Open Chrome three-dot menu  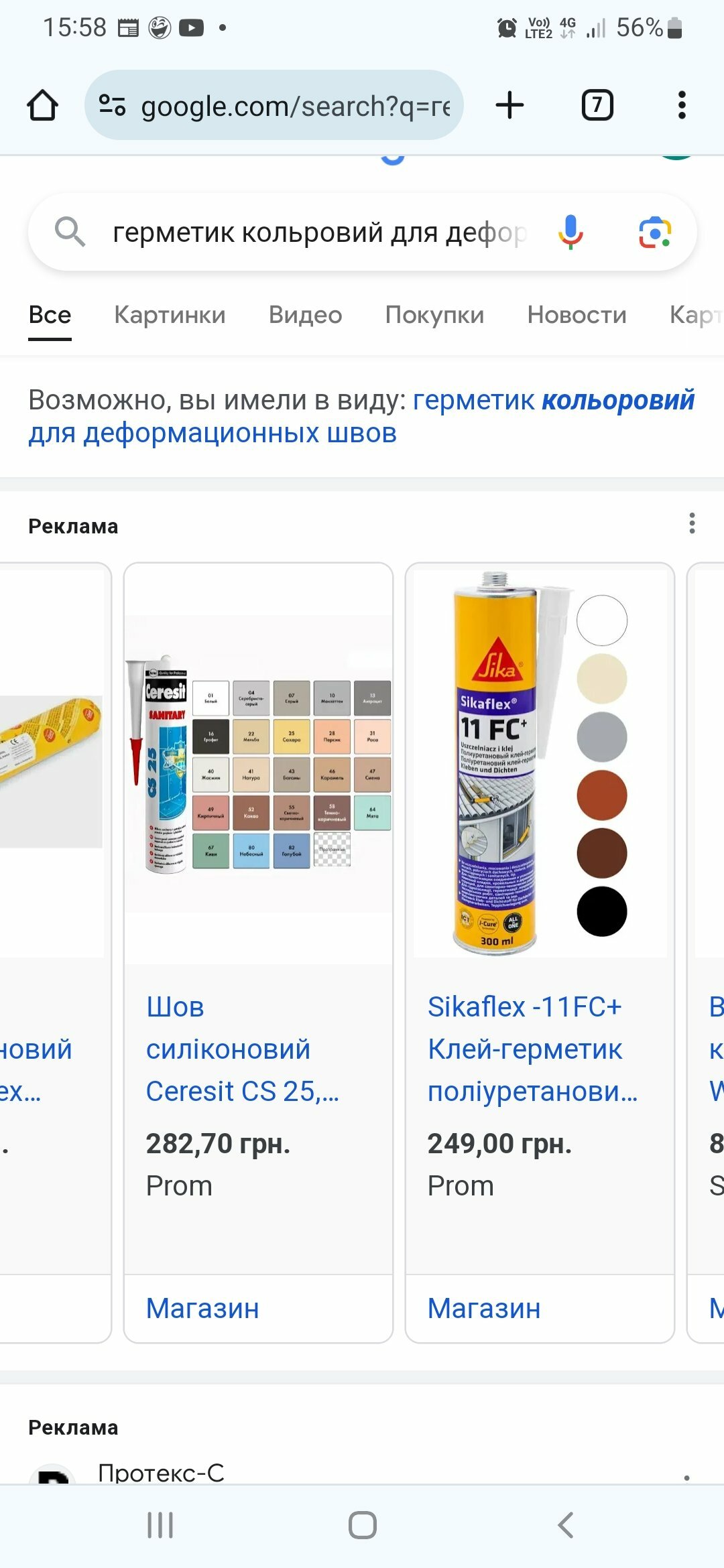coord(682,105)
